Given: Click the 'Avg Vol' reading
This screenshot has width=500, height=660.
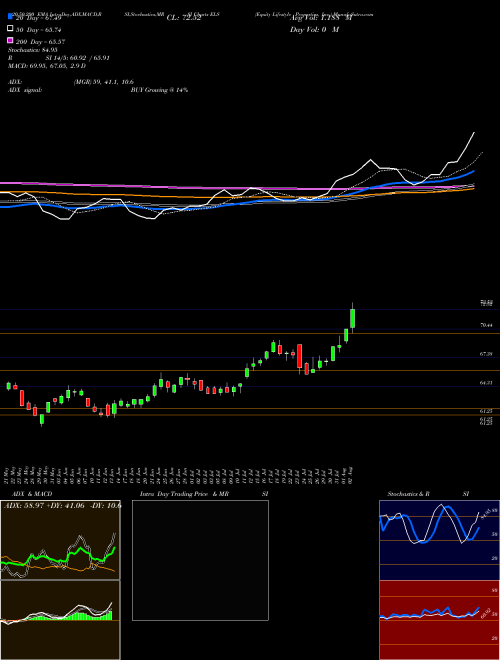Looking at the screenshot, I should coord(321,18).
